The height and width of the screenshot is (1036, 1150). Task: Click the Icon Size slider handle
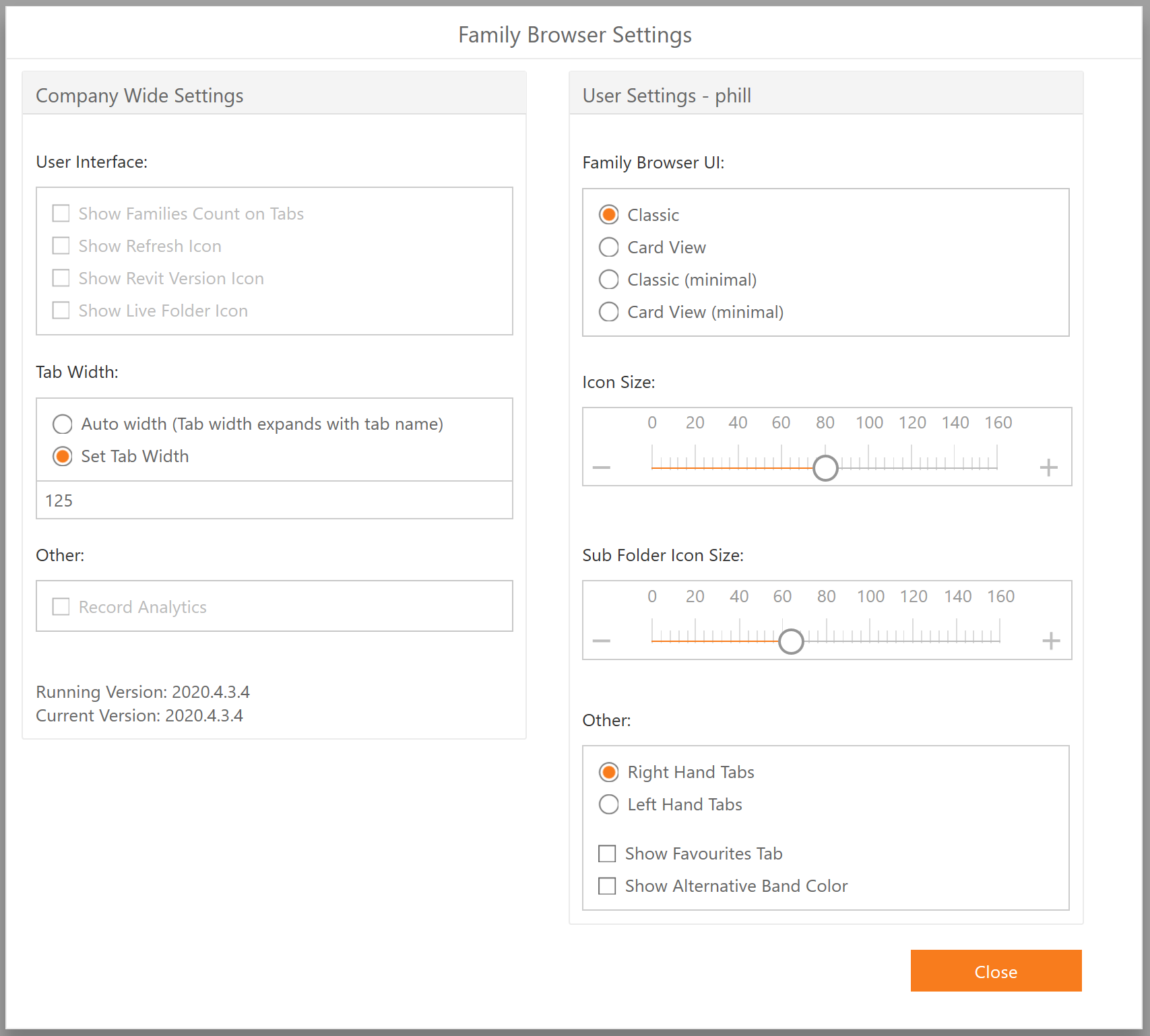(825, 467)
